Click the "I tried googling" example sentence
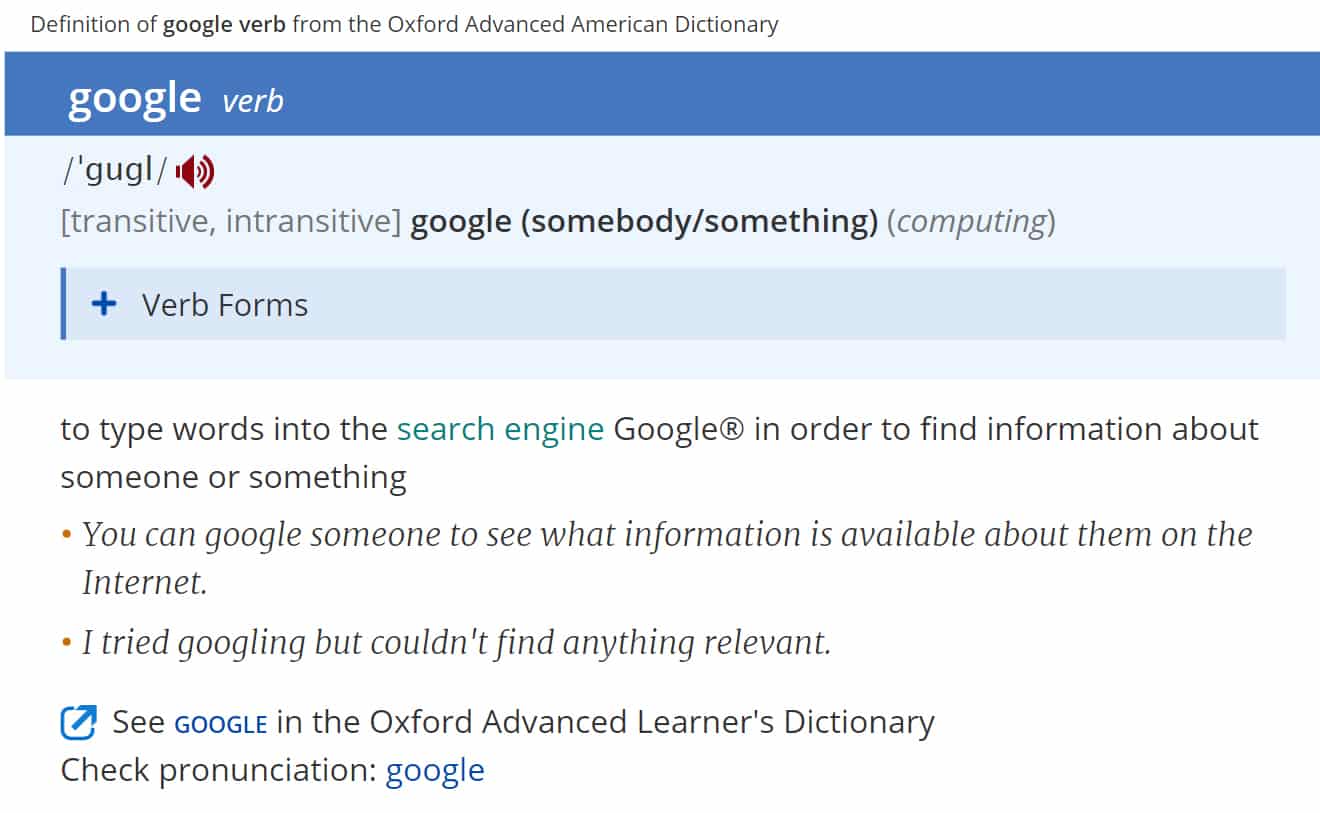This screenshot has height=813, width=1320. click(456, 642)
